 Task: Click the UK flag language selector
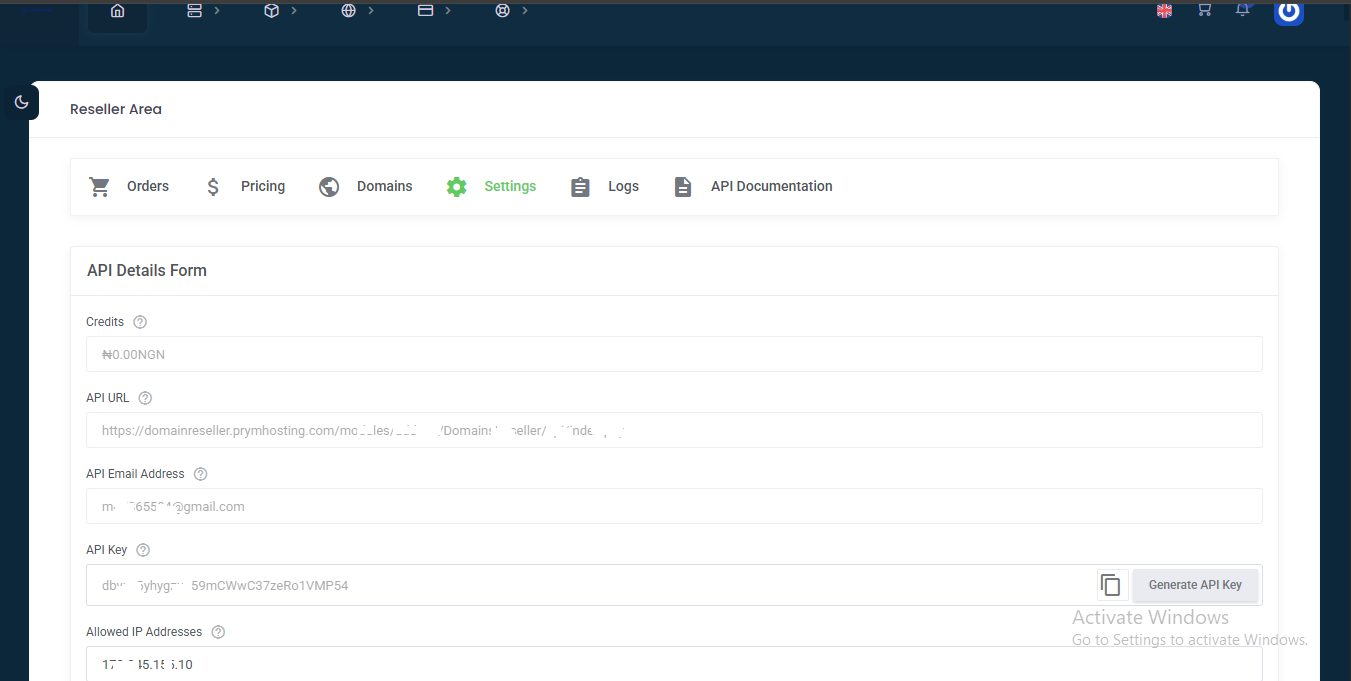click(x=1164, y=11)
